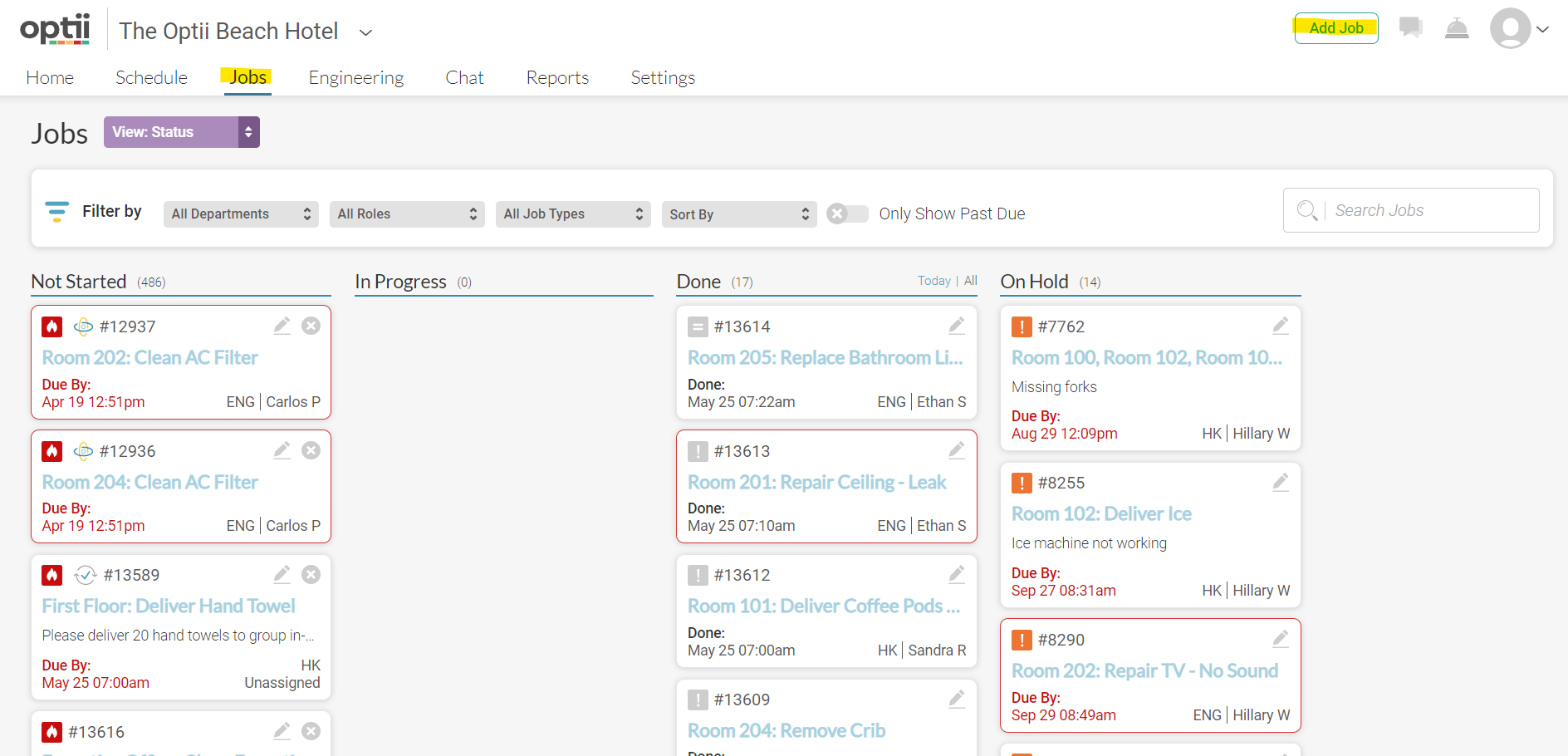Open Room 205: Replace Bathroom job
Image resolution: width=1568 pixels, height=756 pixels.
pyautogui.click(x=826, y=357)
